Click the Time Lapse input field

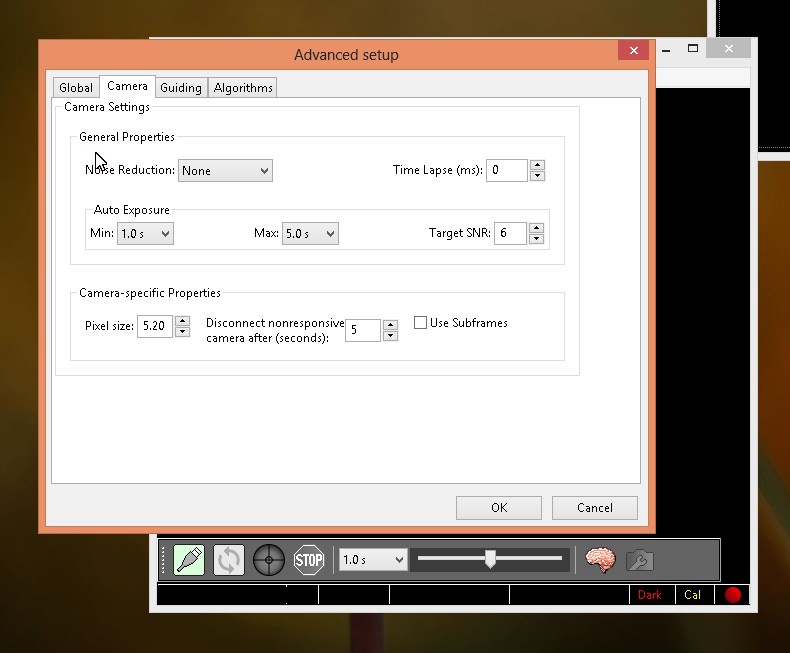(x=507, y=170)
